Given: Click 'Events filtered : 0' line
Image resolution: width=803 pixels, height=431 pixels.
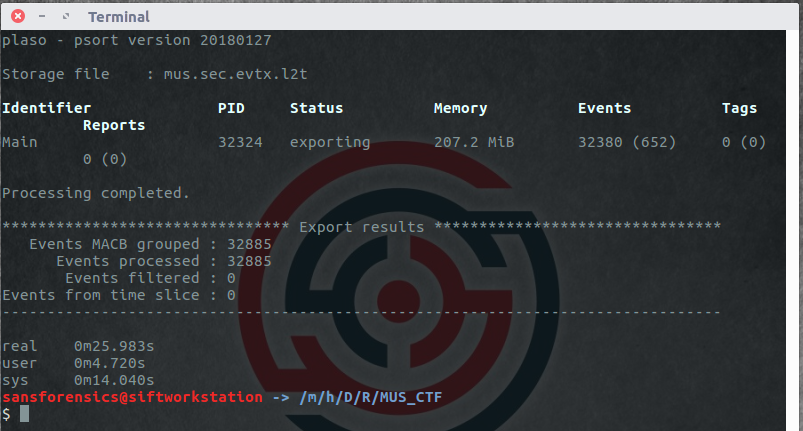Looking at the screenshot, I should (x=151, y=278).
